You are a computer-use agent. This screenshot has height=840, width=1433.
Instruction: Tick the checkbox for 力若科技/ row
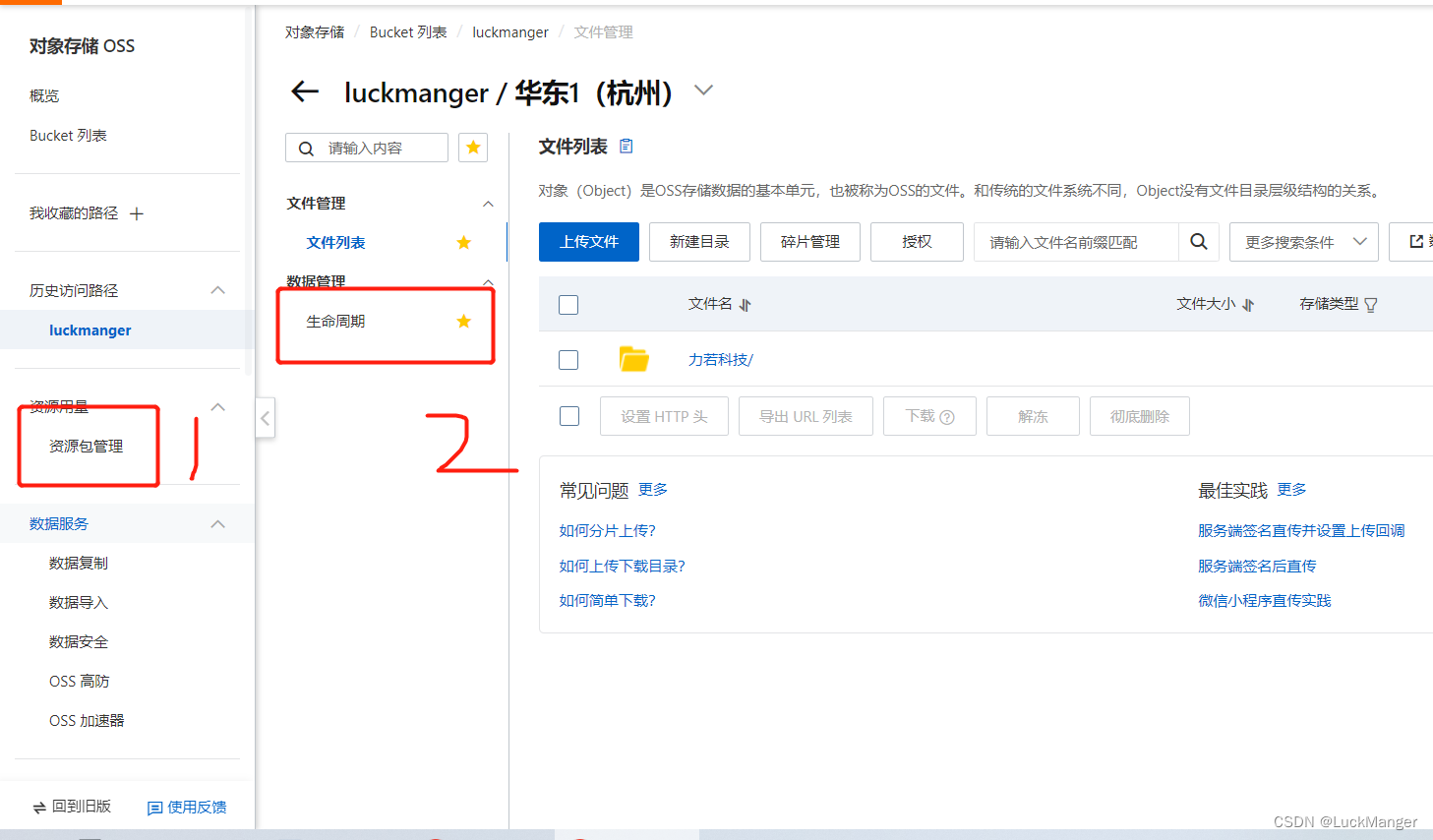(568, 360)
